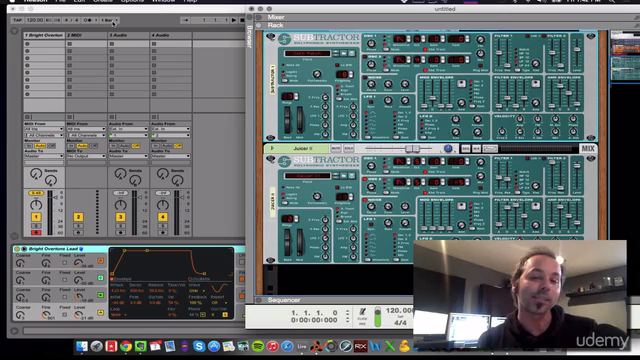Click MUTE button on Juicer II mix channel

[336, 149]
